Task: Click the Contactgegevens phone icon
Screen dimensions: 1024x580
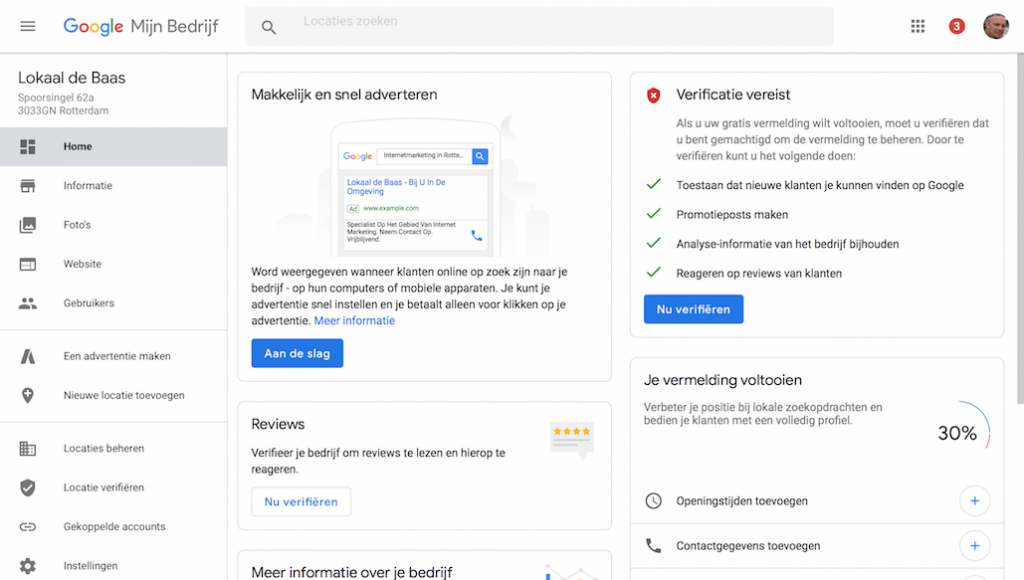Action: click(x=653, y=545)
